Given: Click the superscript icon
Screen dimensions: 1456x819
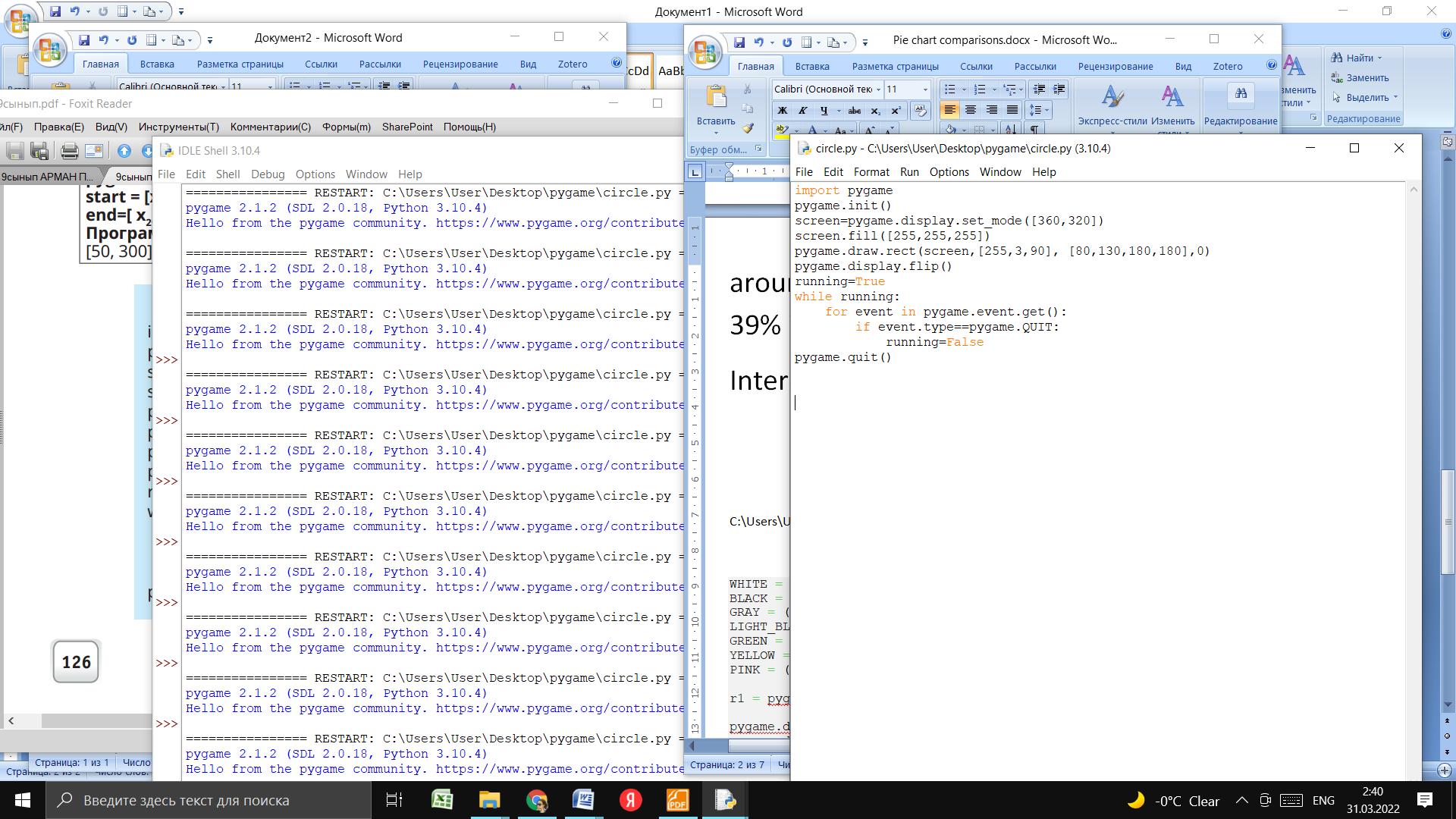Looking at the screenshot, I should [x=896, y=111].
